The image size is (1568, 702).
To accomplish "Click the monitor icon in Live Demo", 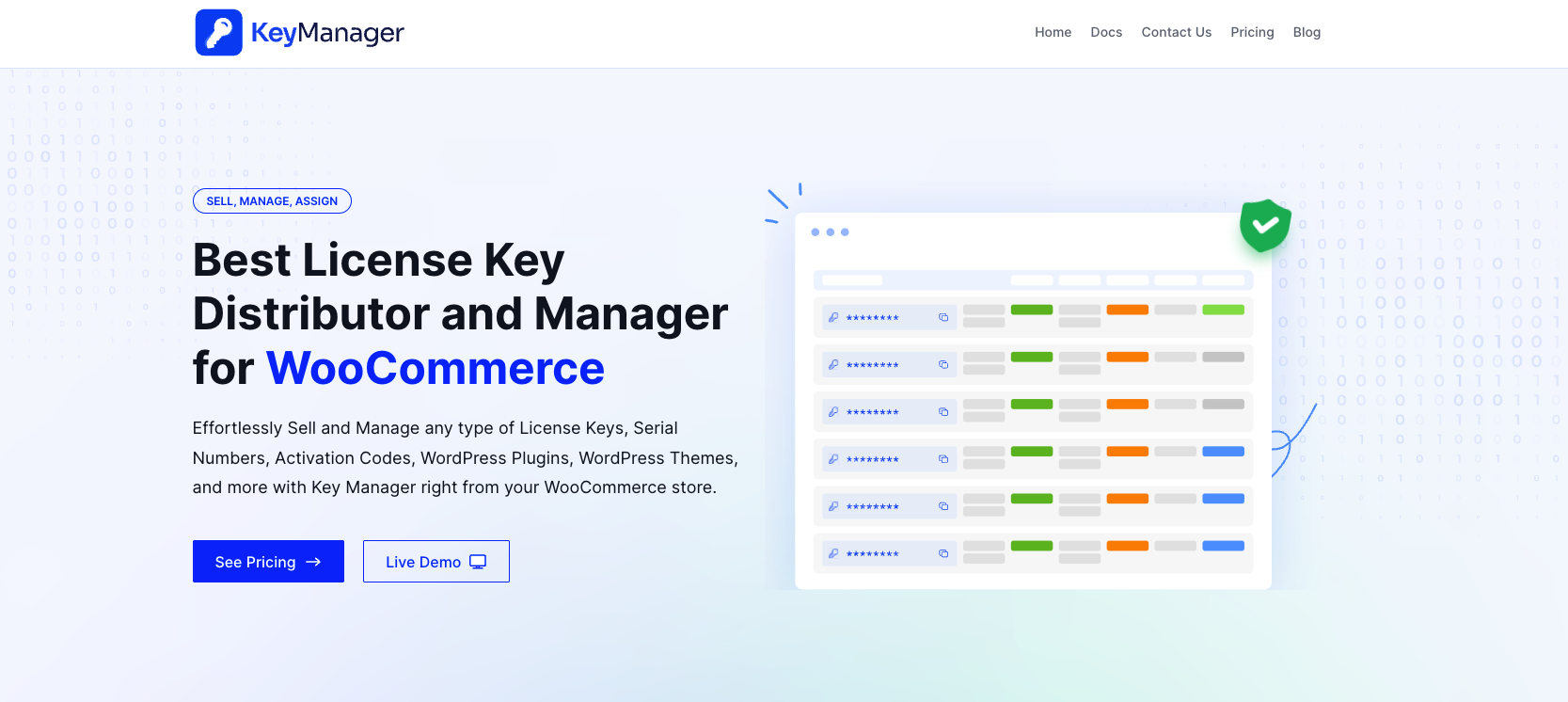I will coord(478,562).
